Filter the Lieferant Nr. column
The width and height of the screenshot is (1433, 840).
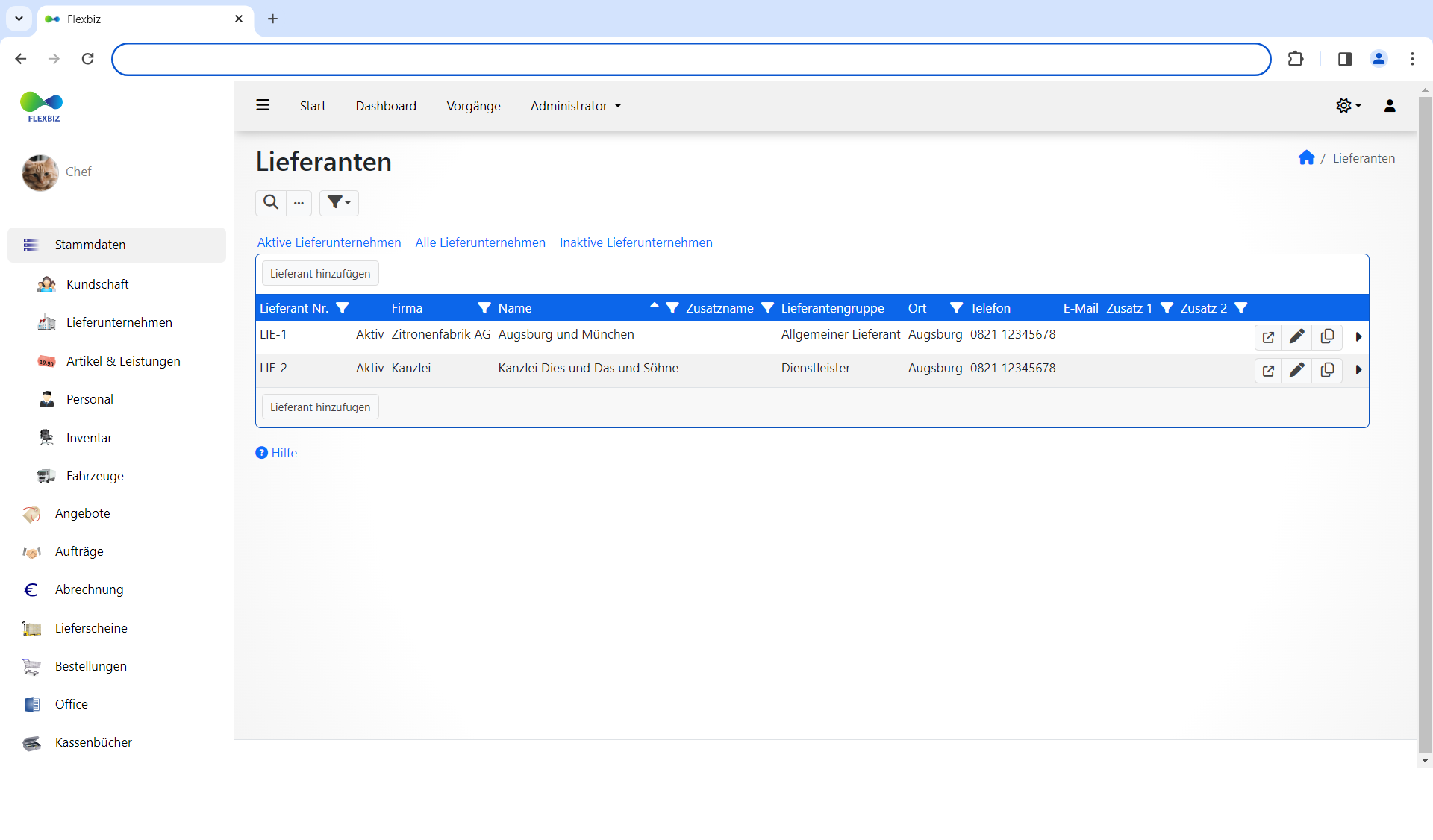pos(343,308)
